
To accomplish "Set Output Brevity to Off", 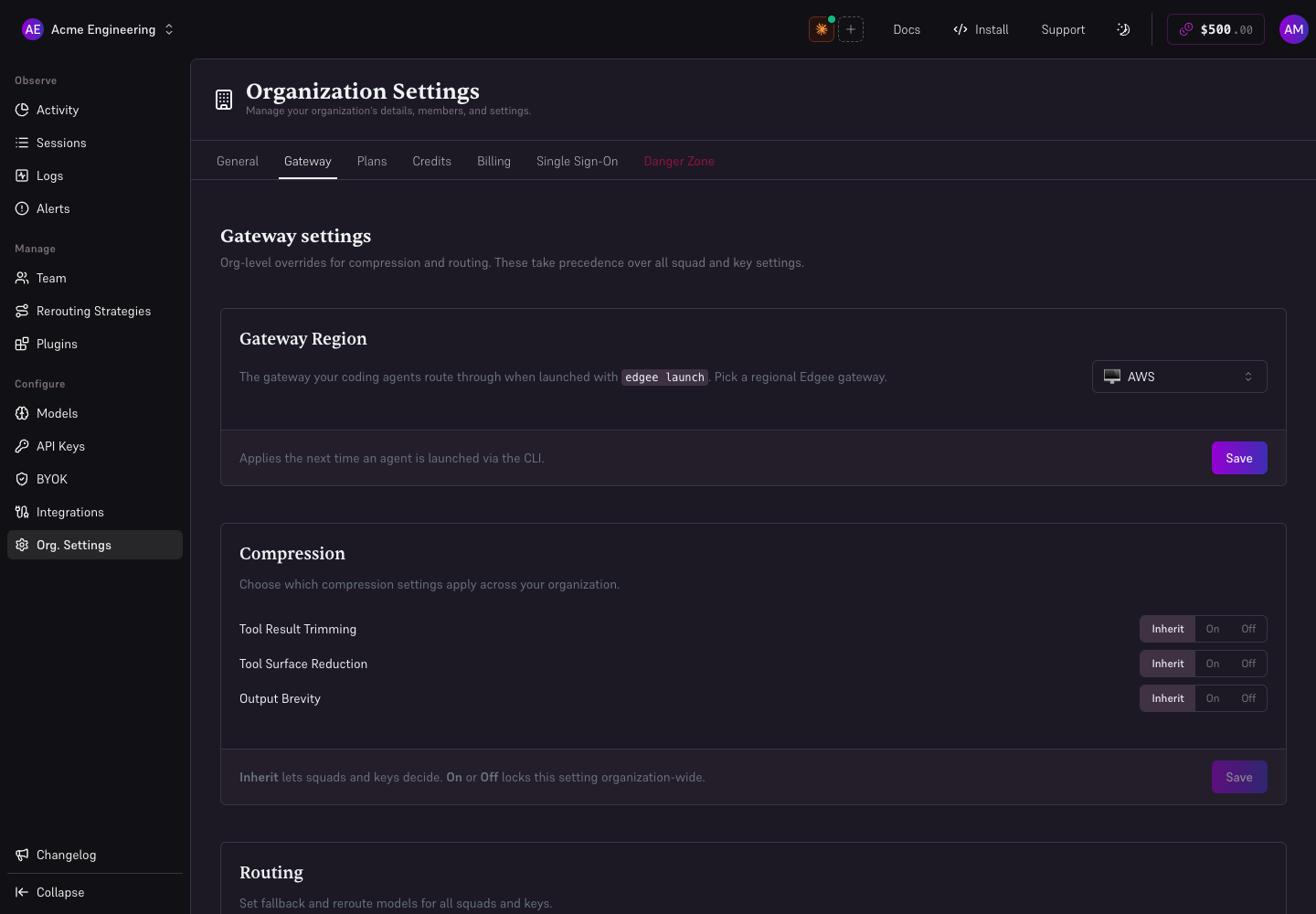I will point(1248,698).
